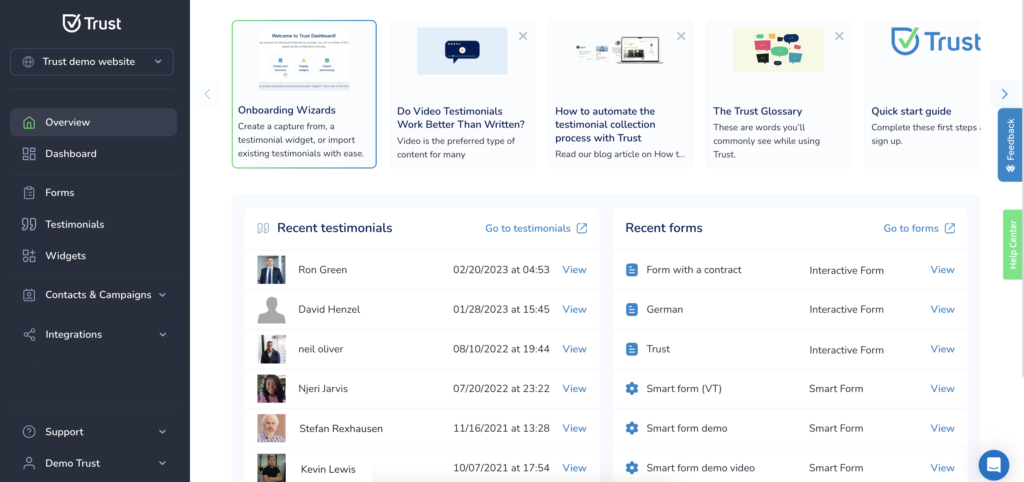Viewport: 1024px width, 482px height.
Task: View Njeri Jarvis's testimonial
Action: [575, 389]
